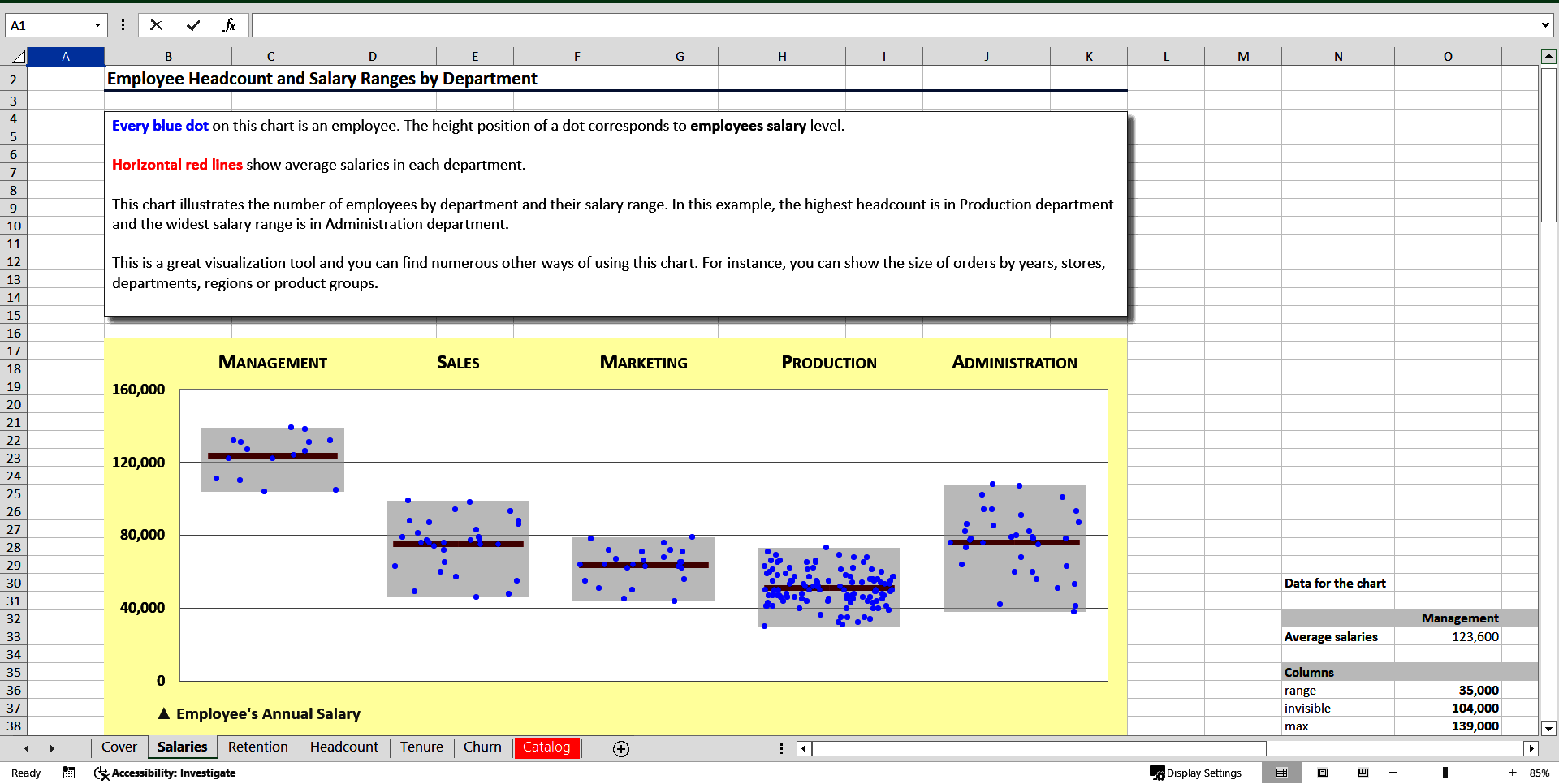This screenshot has height=784, width=1559.
Task: Open the red Catalog sheet tab
Action: tap(546, 747)
